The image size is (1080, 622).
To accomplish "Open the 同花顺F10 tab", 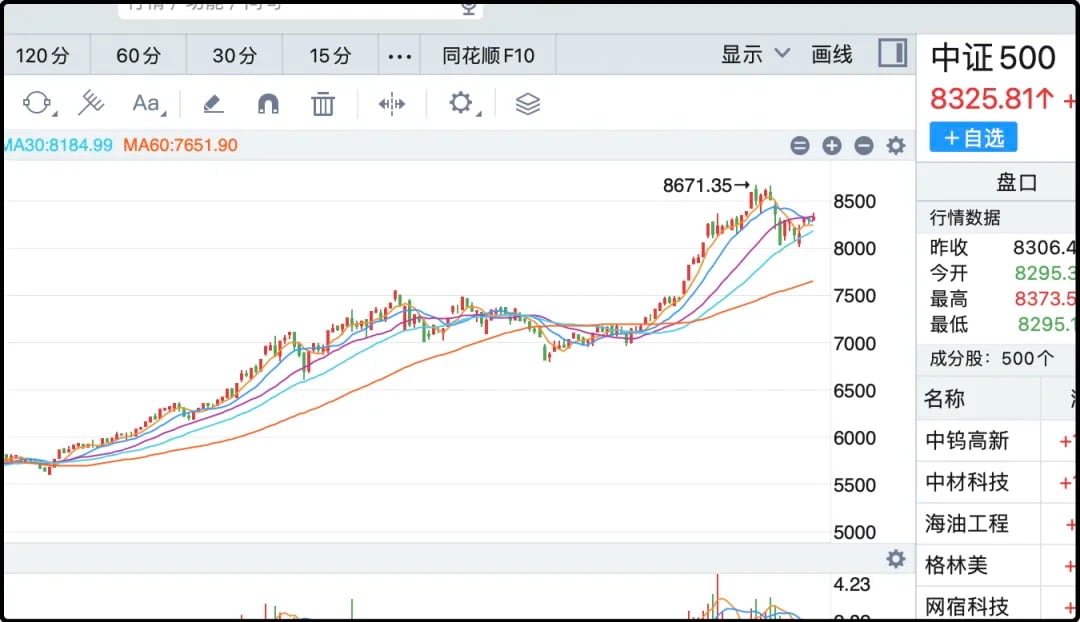I will [488, 55].
